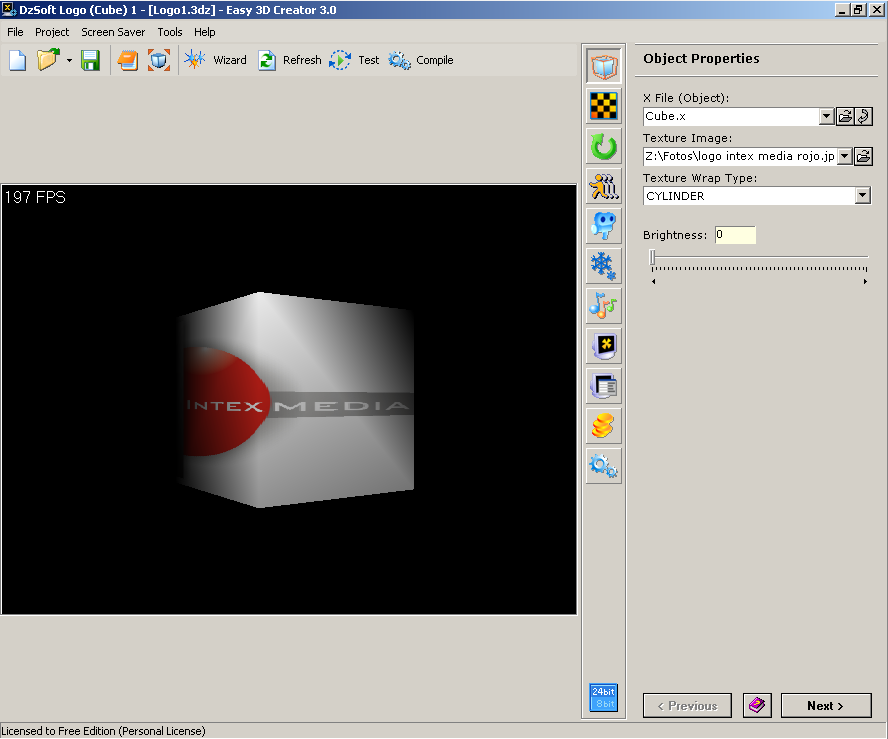Click the left arrow under Brightness slider
This screenshot has height=739, width=888.
pyautogui.click(x=654, y=281)
